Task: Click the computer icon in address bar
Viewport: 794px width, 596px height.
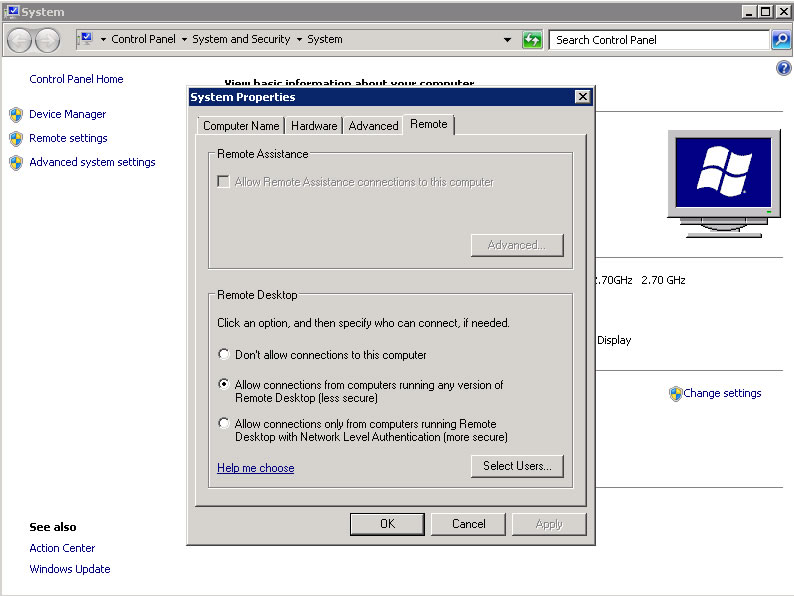Action: pyautogui.click(x=86, y=39)
